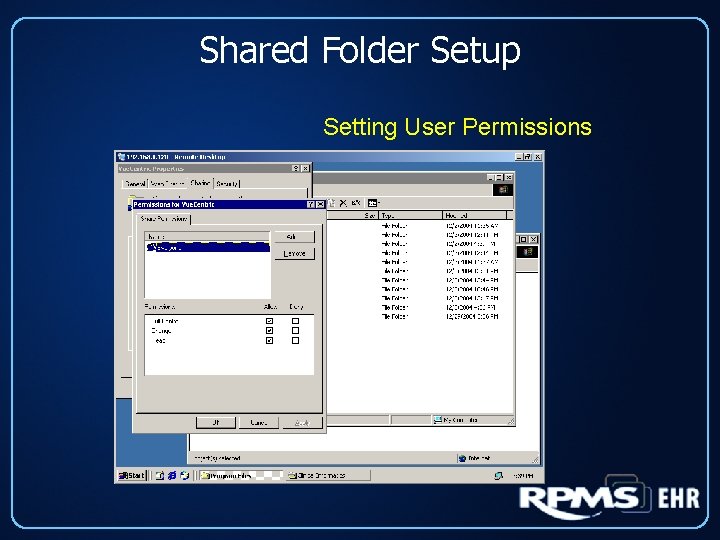Click the Windows flag logo in Explorer window

pyautogui.click(x=503, y=190)
